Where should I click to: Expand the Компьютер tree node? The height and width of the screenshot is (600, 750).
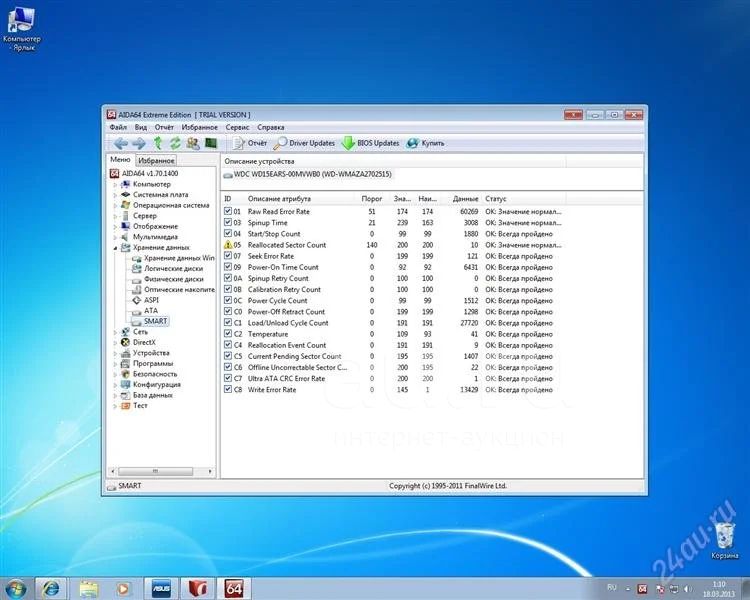(115, 184)
